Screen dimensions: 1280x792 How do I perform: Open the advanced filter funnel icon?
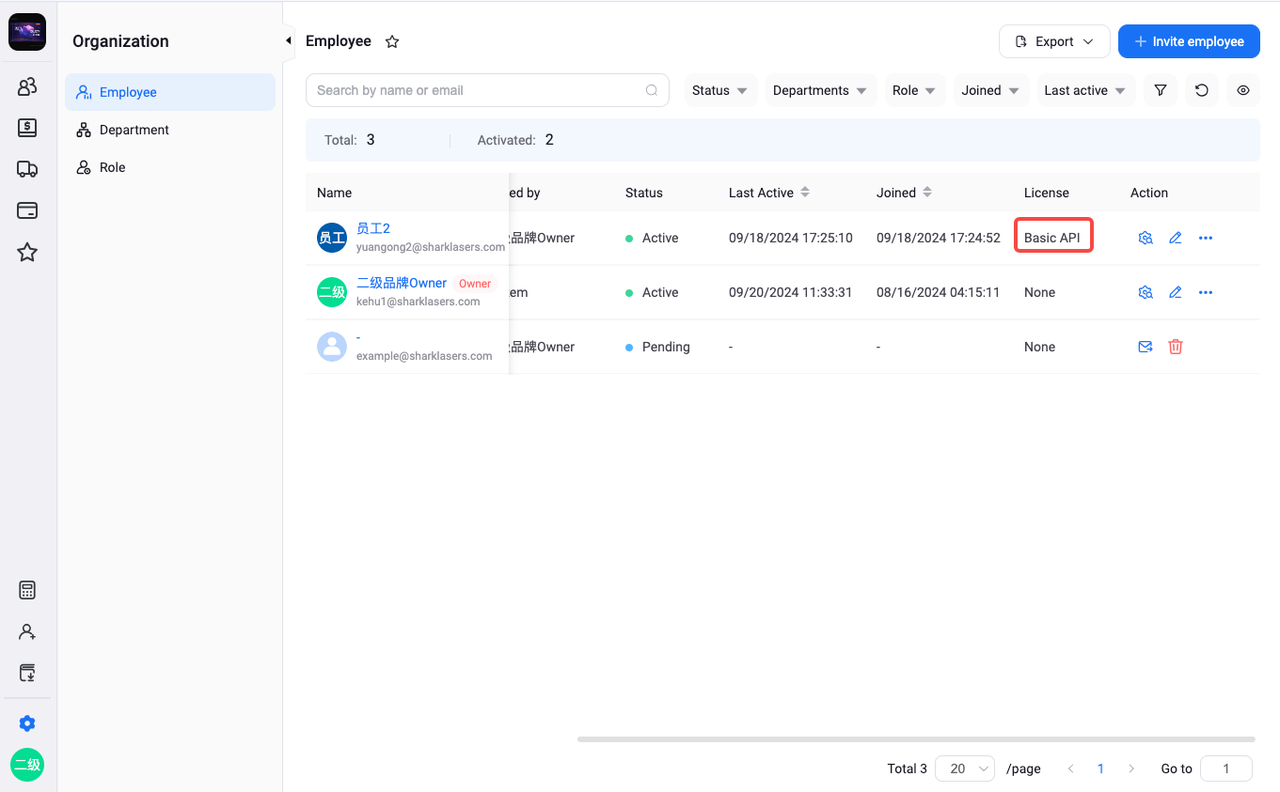click(1160, 90)
